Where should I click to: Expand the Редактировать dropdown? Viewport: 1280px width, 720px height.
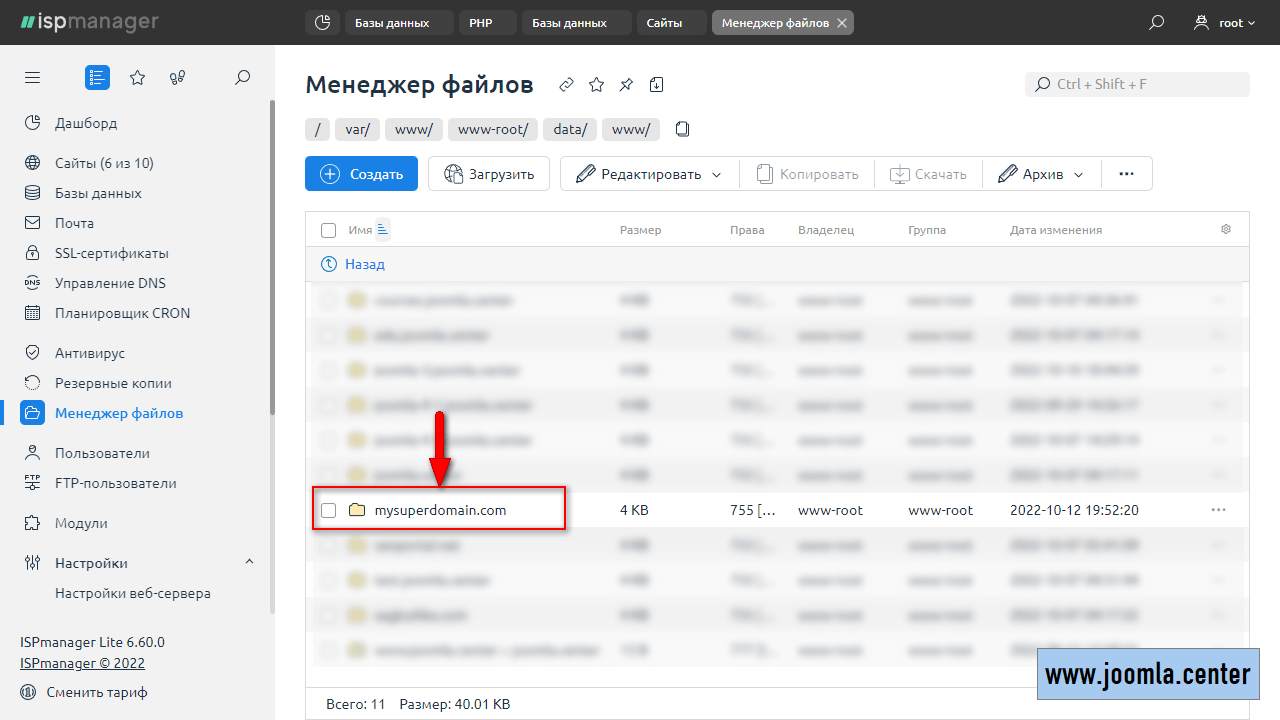click(x=716, y=174)
